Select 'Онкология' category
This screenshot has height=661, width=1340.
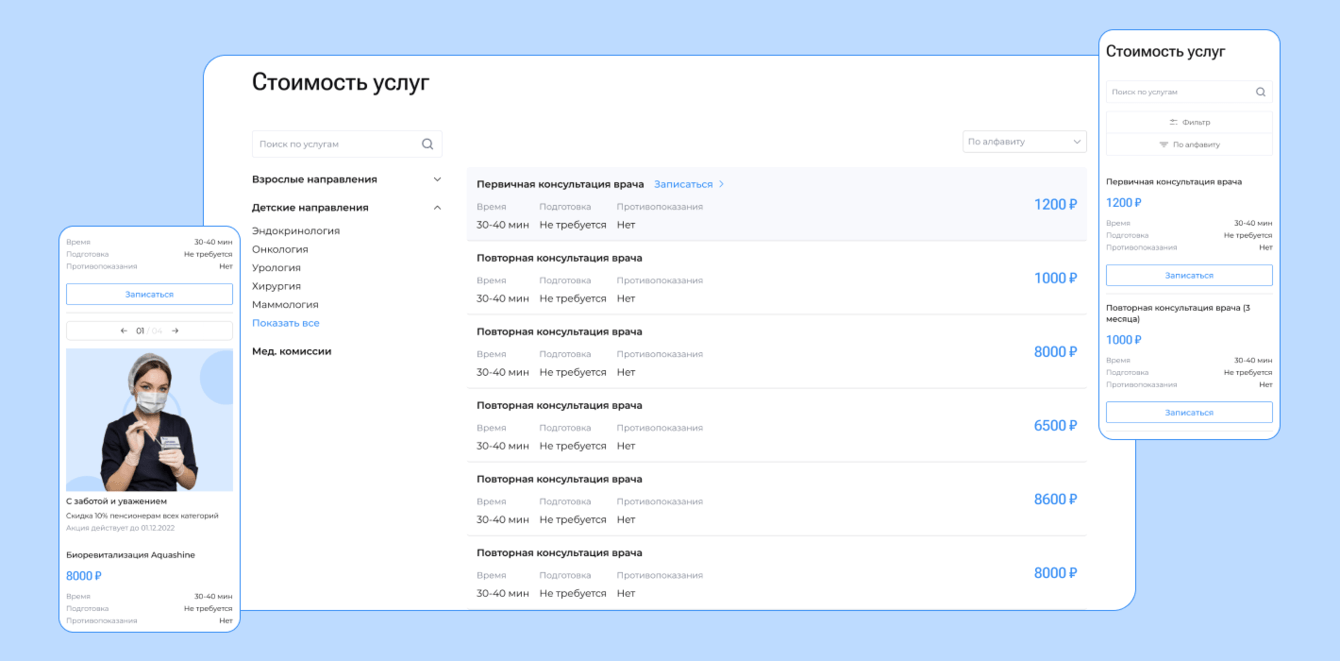click(x=280, y=249)
